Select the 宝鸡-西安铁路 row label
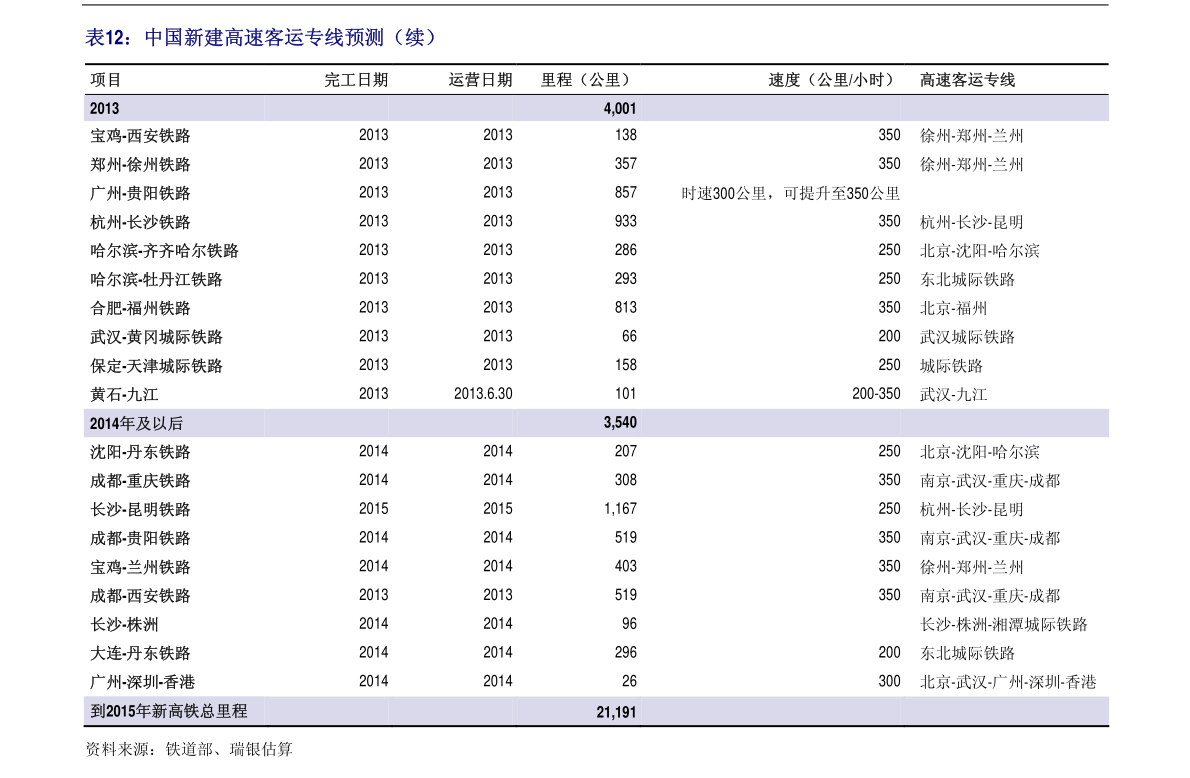The width and height of the screenshot is (1190, 778). 141,135
